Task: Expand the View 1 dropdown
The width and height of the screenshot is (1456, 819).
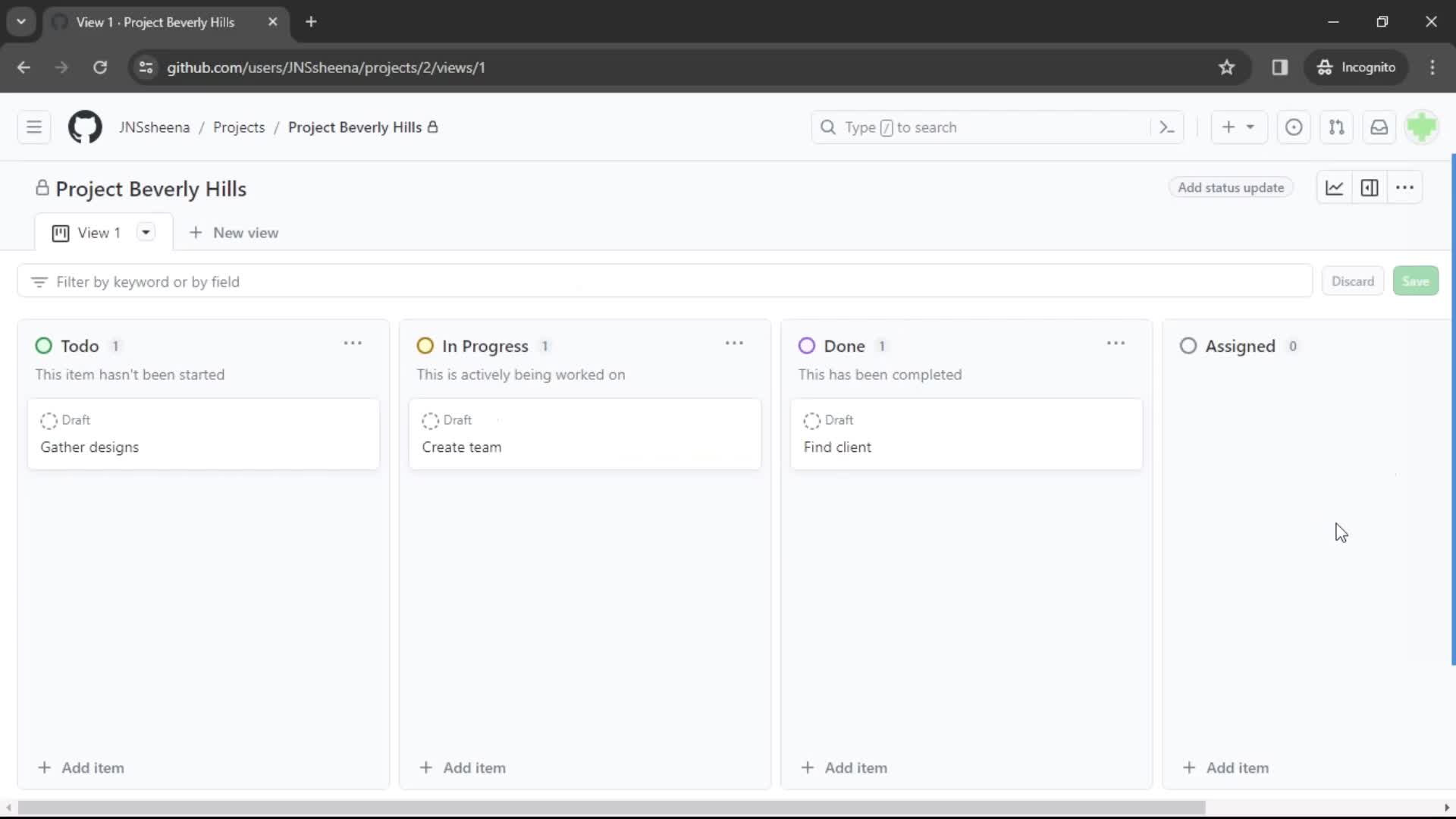Action: [145, 232]
